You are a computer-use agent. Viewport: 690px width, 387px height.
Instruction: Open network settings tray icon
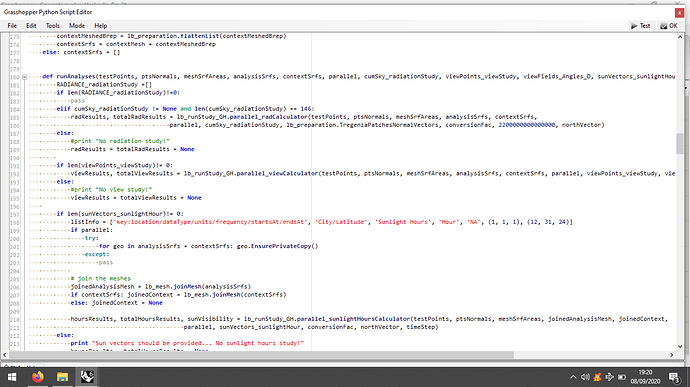(x=609, y=377)
